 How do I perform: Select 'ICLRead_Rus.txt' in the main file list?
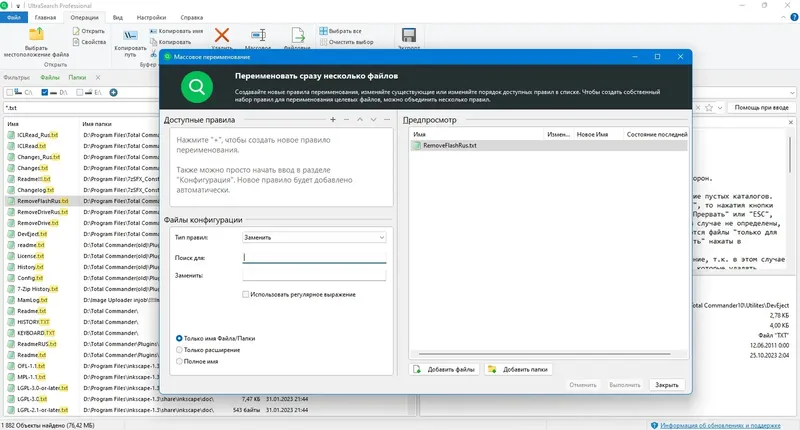tap(37, 135)
